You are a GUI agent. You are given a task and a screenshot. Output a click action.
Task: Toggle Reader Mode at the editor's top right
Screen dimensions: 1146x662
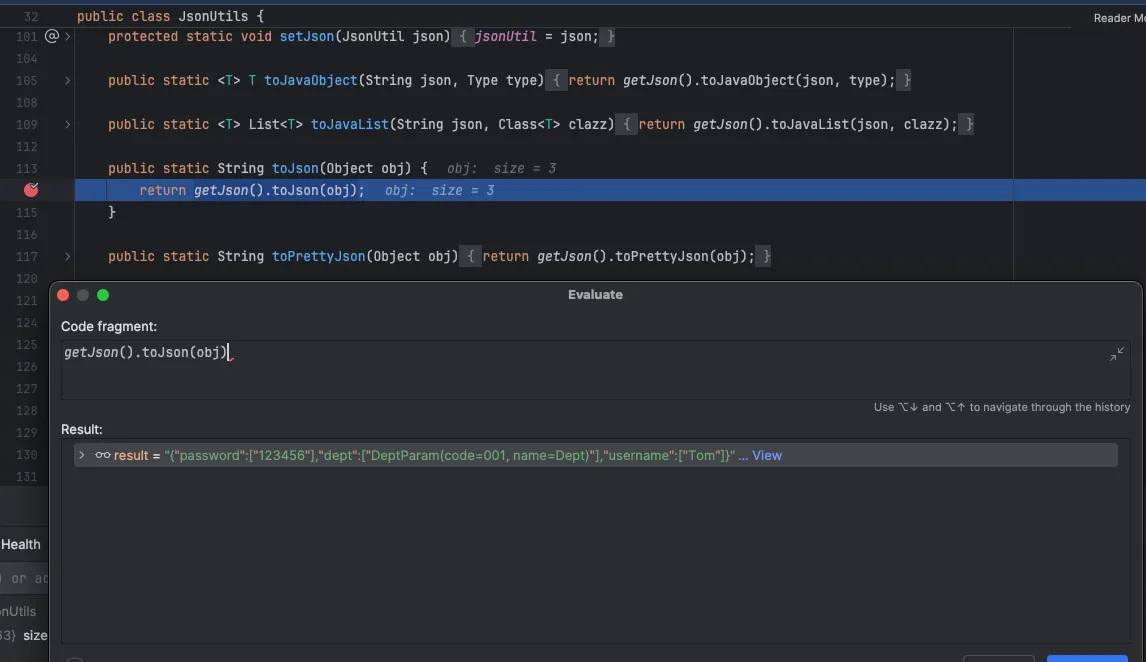tap(1119, 18)
